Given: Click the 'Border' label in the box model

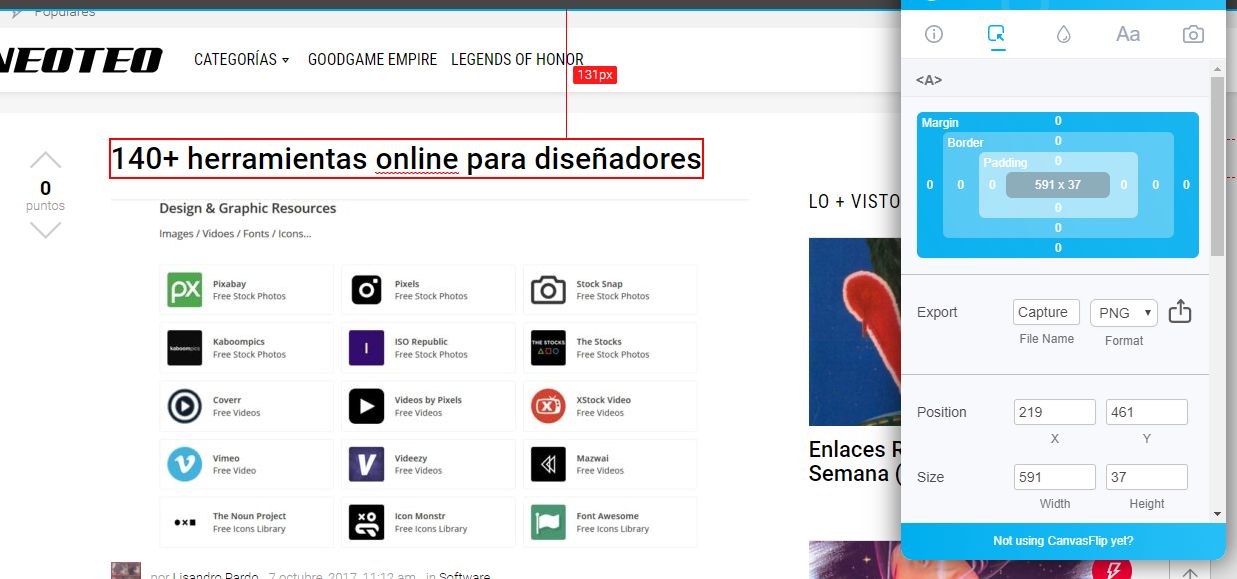Looking at the screenshot, I should click(x=966, y=143).
